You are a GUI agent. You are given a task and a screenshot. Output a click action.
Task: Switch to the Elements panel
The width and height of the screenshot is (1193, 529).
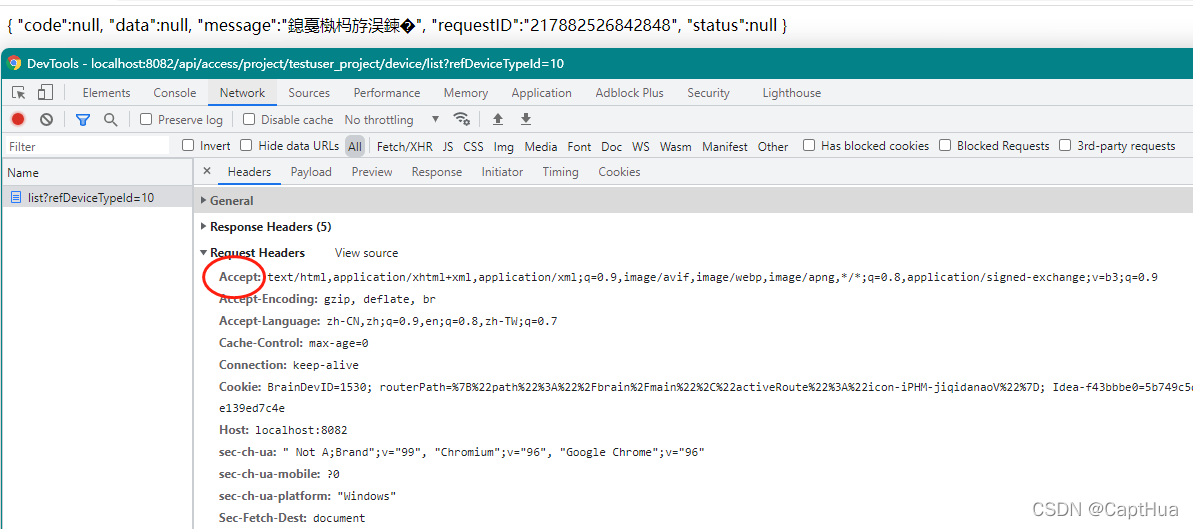coord(107,93)
